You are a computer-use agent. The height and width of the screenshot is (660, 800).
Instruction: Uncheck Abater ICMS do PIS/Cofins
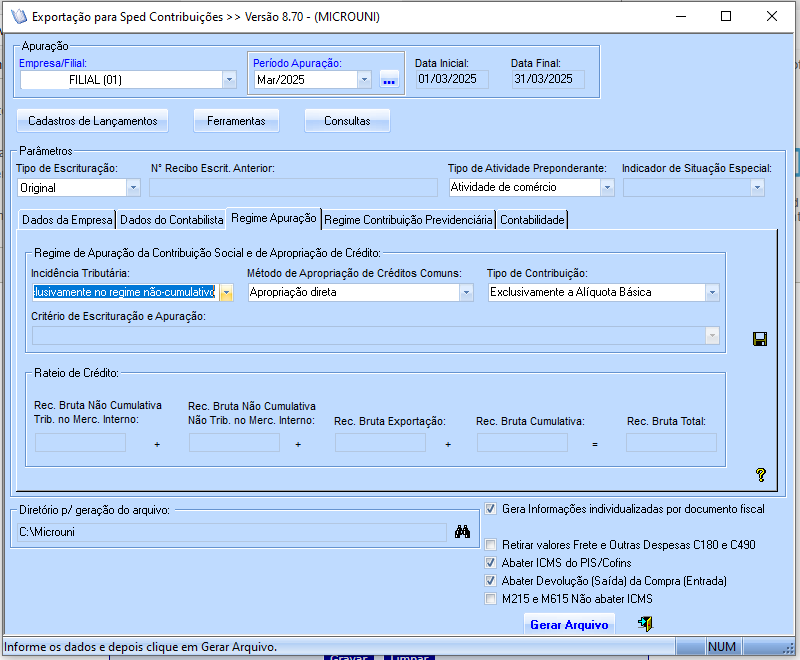pos(490,563)
